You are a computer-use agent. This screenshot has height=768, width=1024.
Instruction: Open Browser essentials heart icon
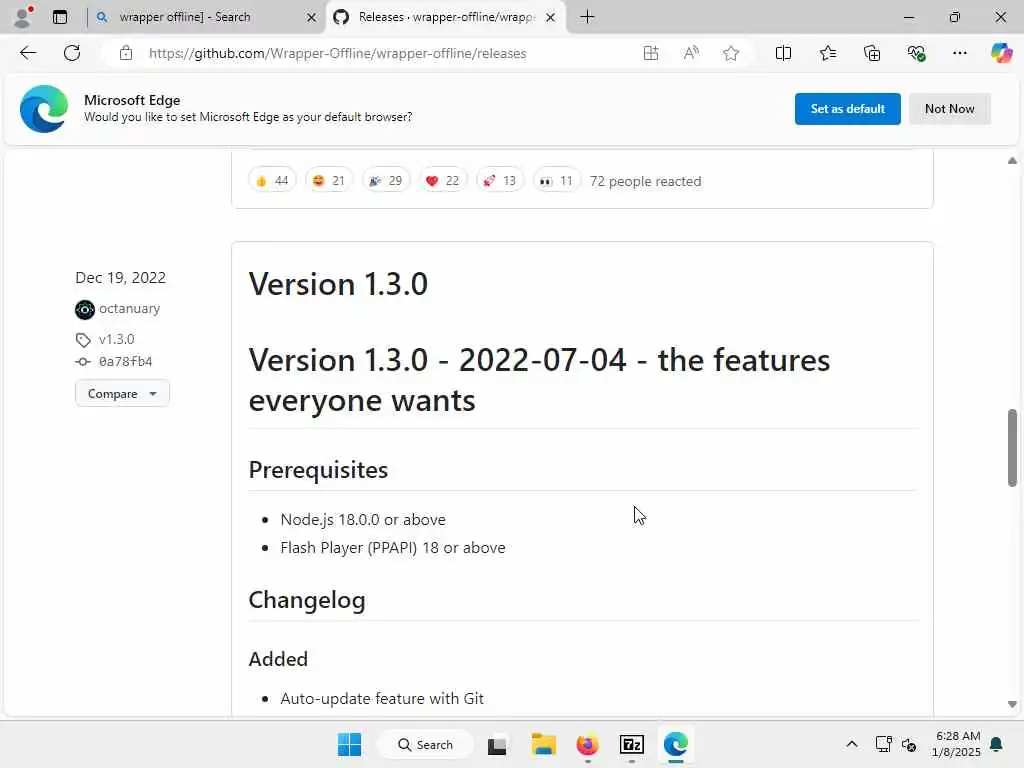[916, 54]
